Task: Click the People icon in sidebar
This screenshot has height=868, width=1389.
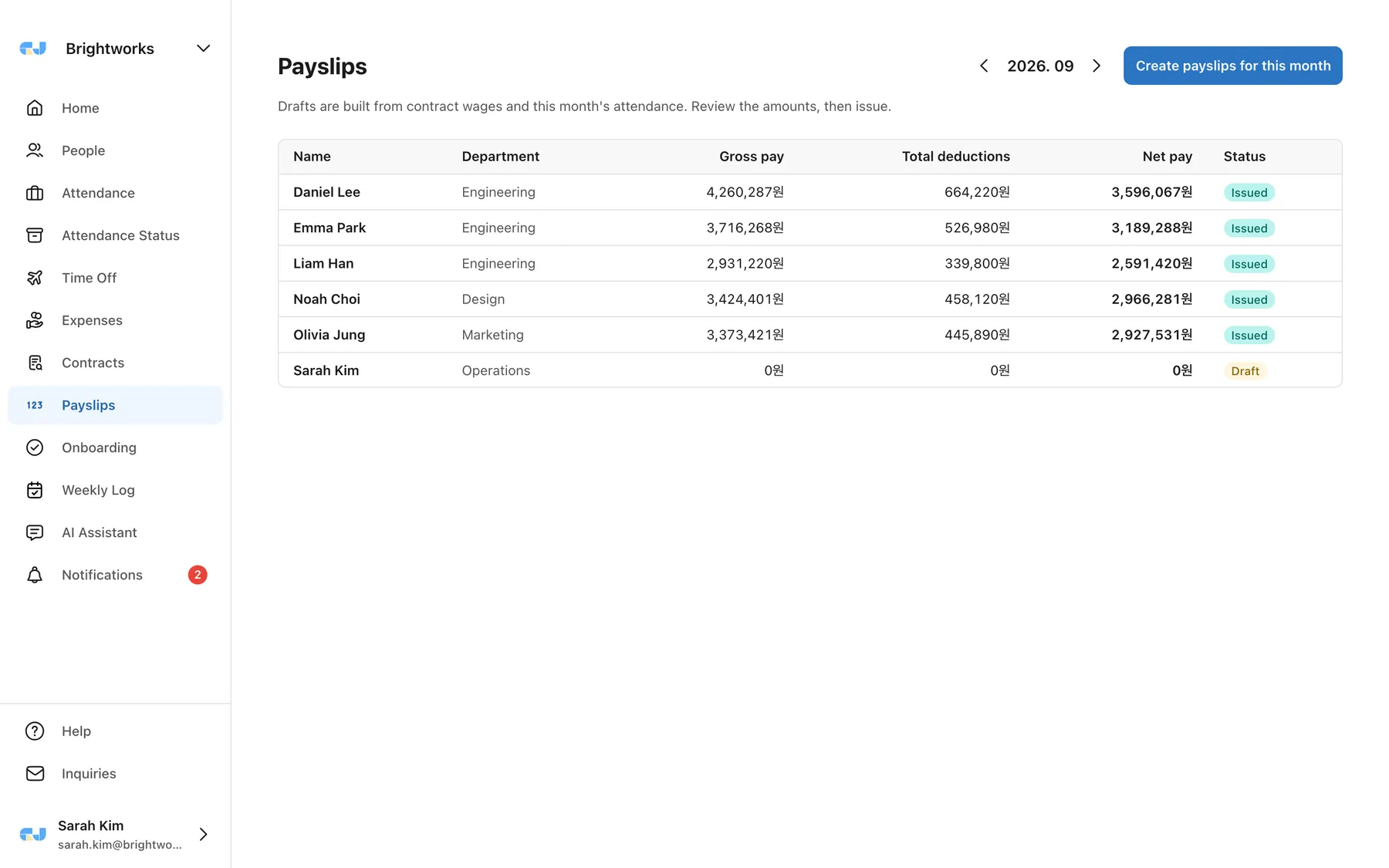Action: click(x=35, y=150)
